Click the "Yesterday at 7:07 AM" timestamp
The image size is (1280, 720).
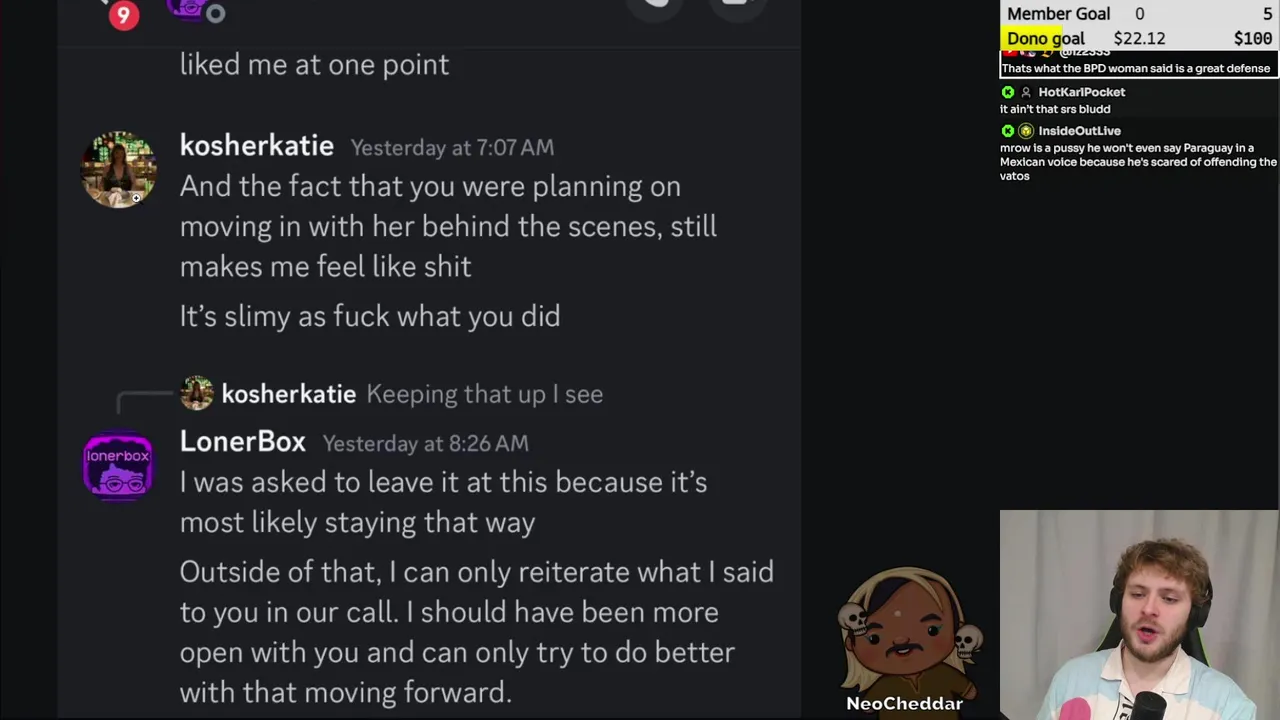(452, 148)
